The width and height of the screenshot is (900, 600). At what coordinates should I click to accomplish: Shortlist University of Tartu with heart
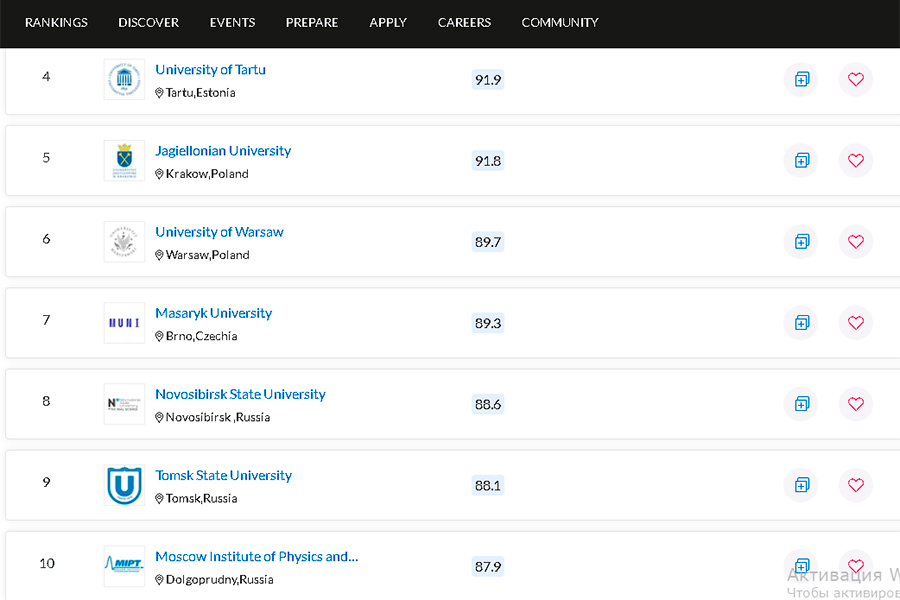[855, 79]
